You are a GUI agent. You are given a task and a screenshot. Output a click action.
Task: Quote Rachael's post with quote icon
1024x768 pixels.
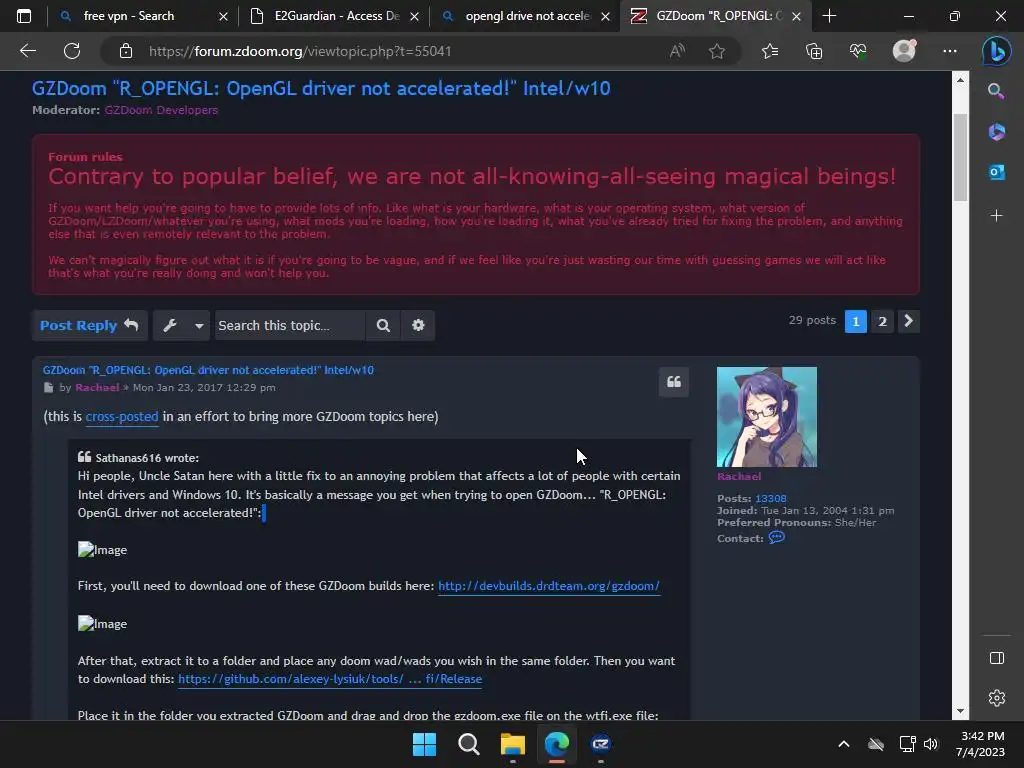(673, 382)
